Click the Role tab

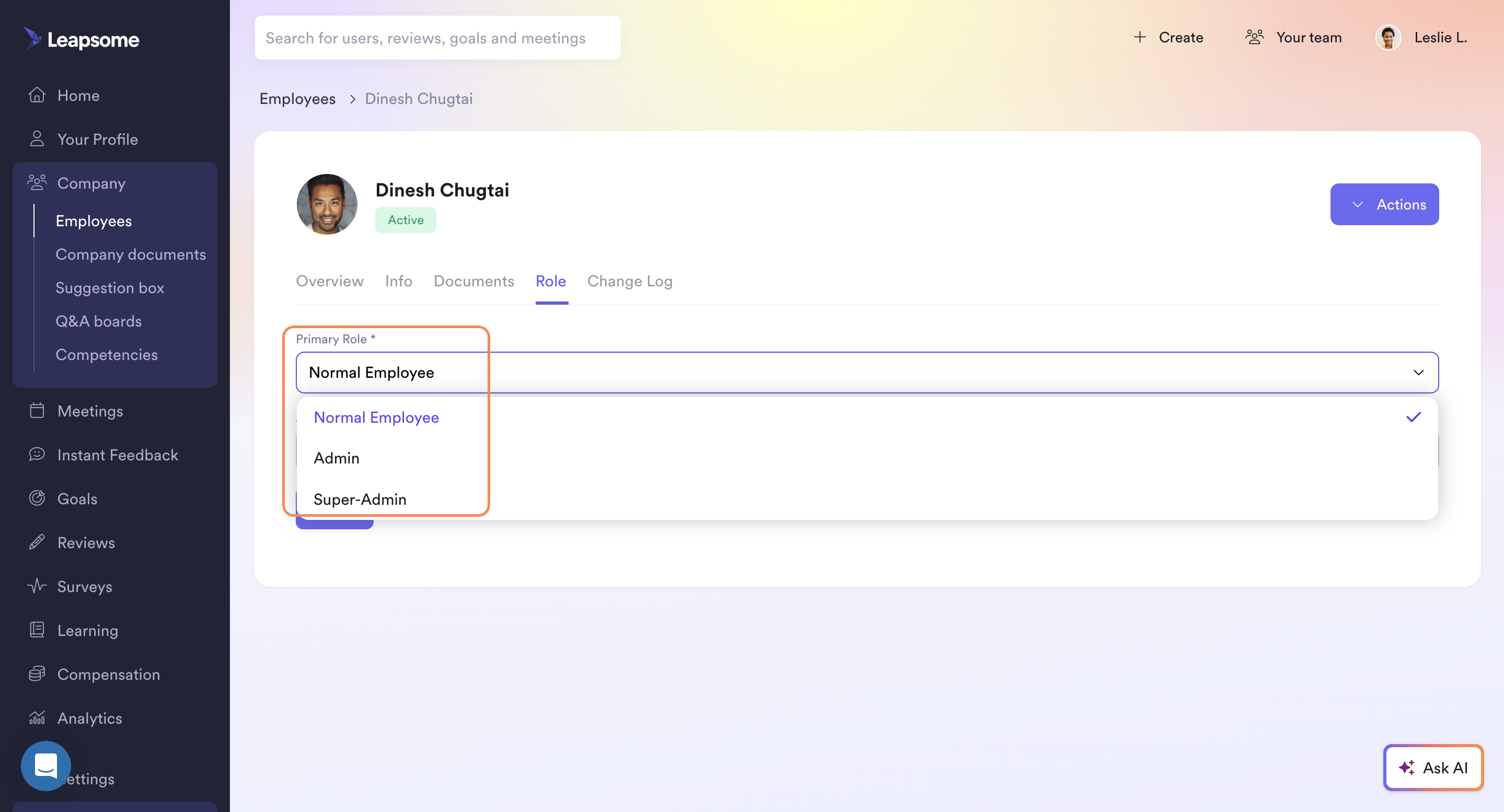pos(551,281)
